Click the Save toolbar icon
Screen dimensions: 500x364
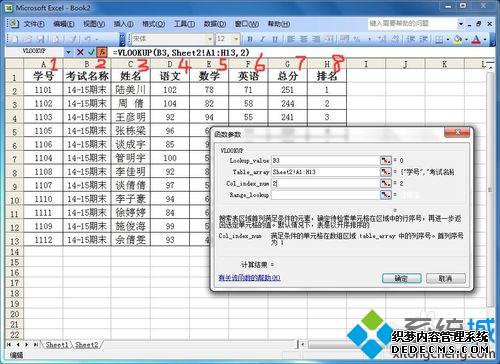41,39
